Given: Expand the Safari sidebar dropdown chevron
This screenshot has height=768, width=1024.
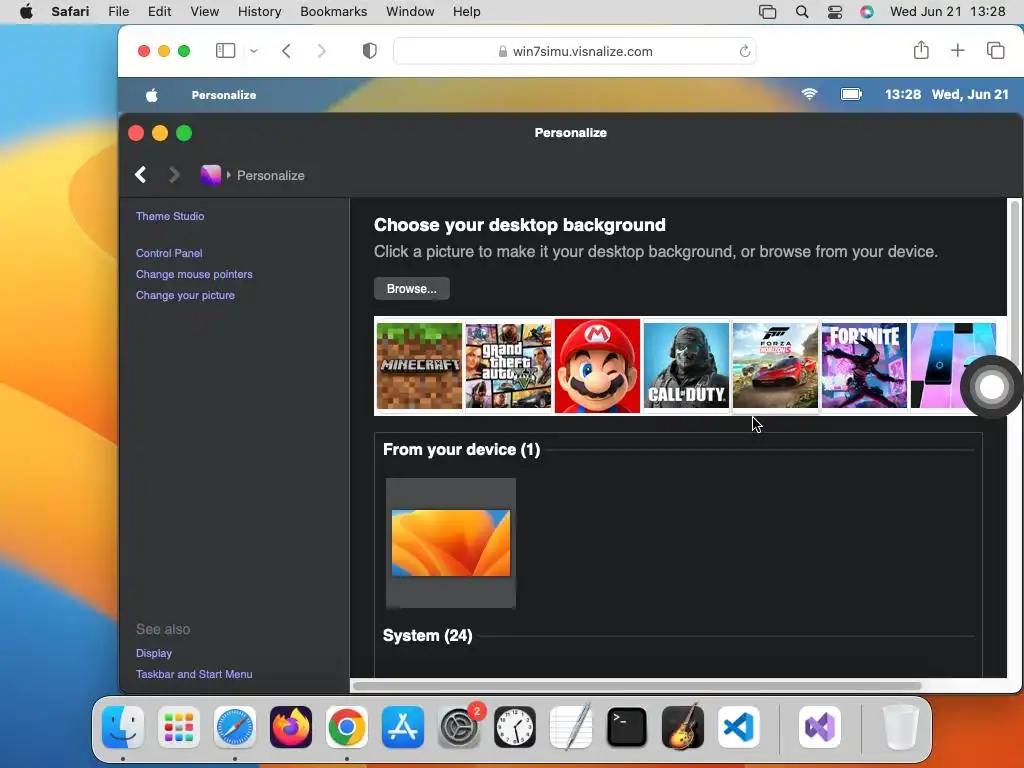Looking at the screenshot, I should (254, 51).
